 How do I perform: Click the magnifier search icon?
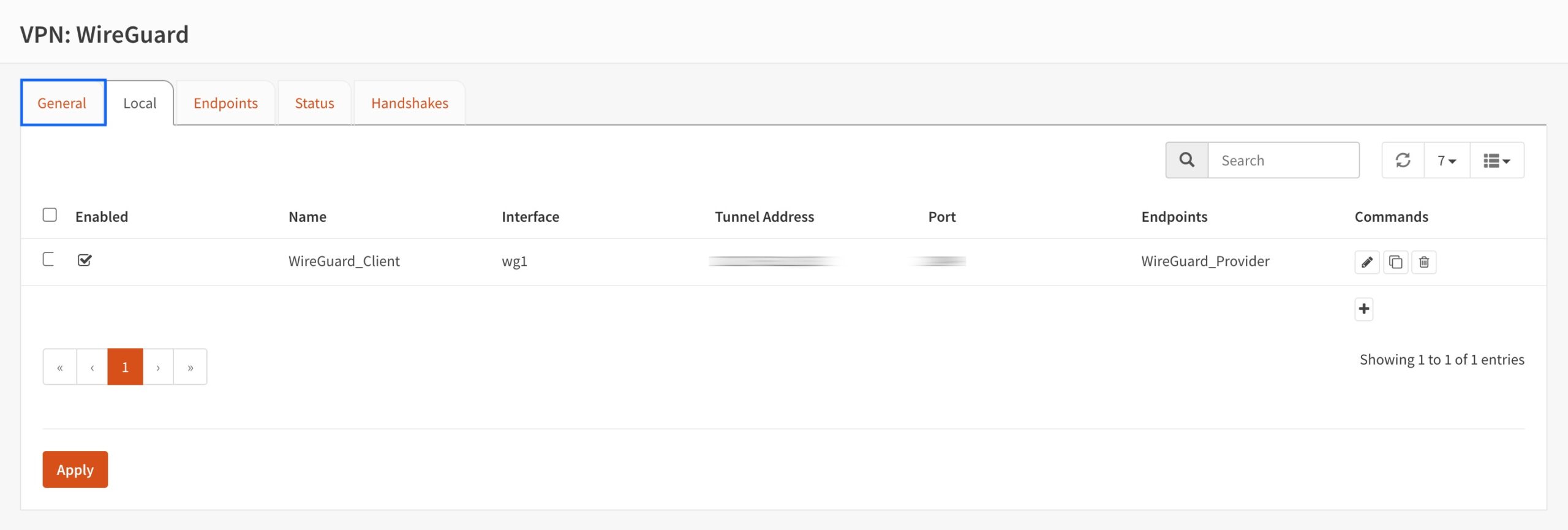coord(1186,161)
